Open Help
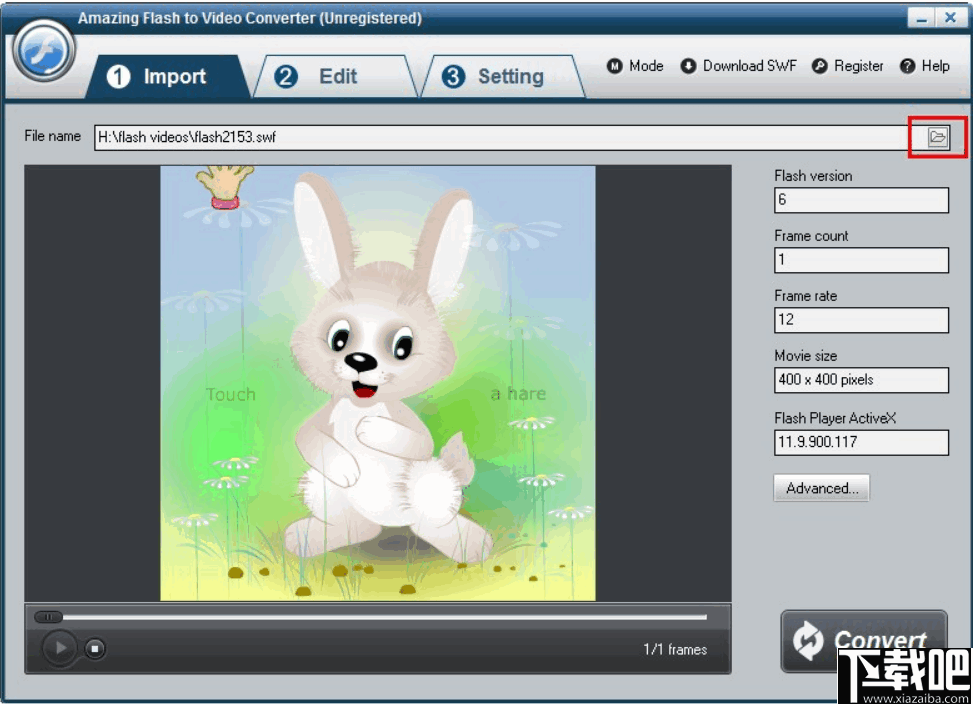This screenshot has height=704, width=973. pyautogui.click(x=926, y=66)
